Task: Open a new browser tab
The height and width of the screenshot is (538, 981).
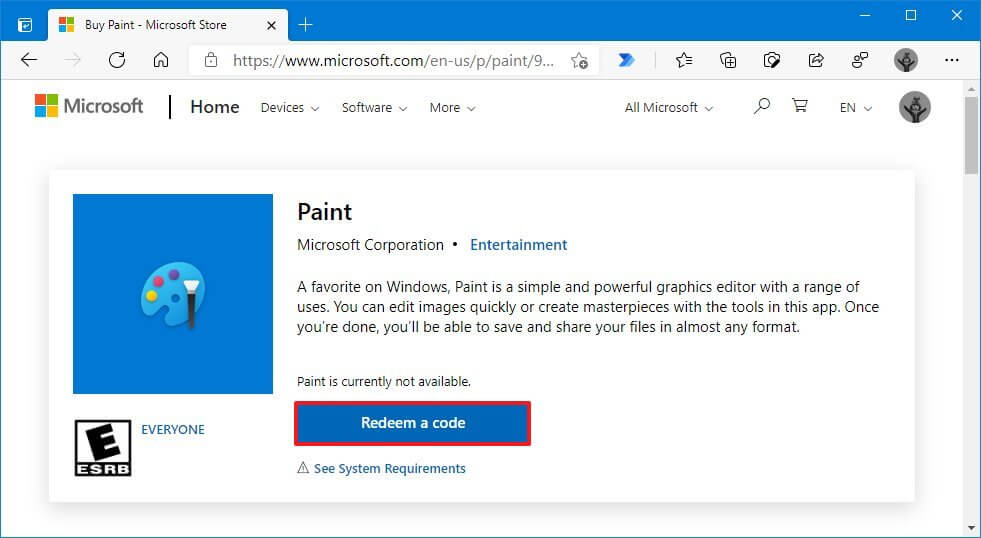Action: [305, 25]
